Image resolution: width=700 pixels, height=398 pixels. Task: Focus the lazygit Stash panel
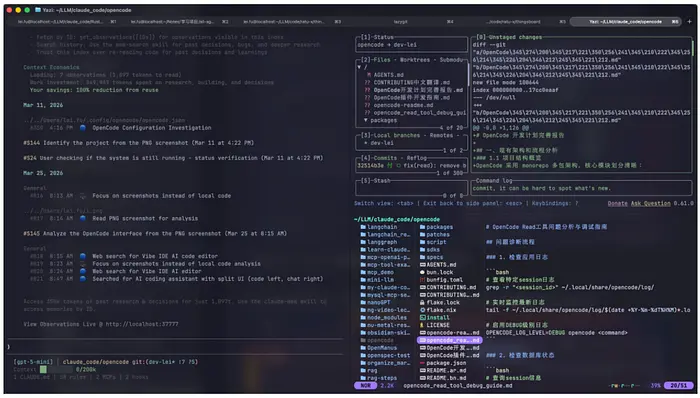411,188
